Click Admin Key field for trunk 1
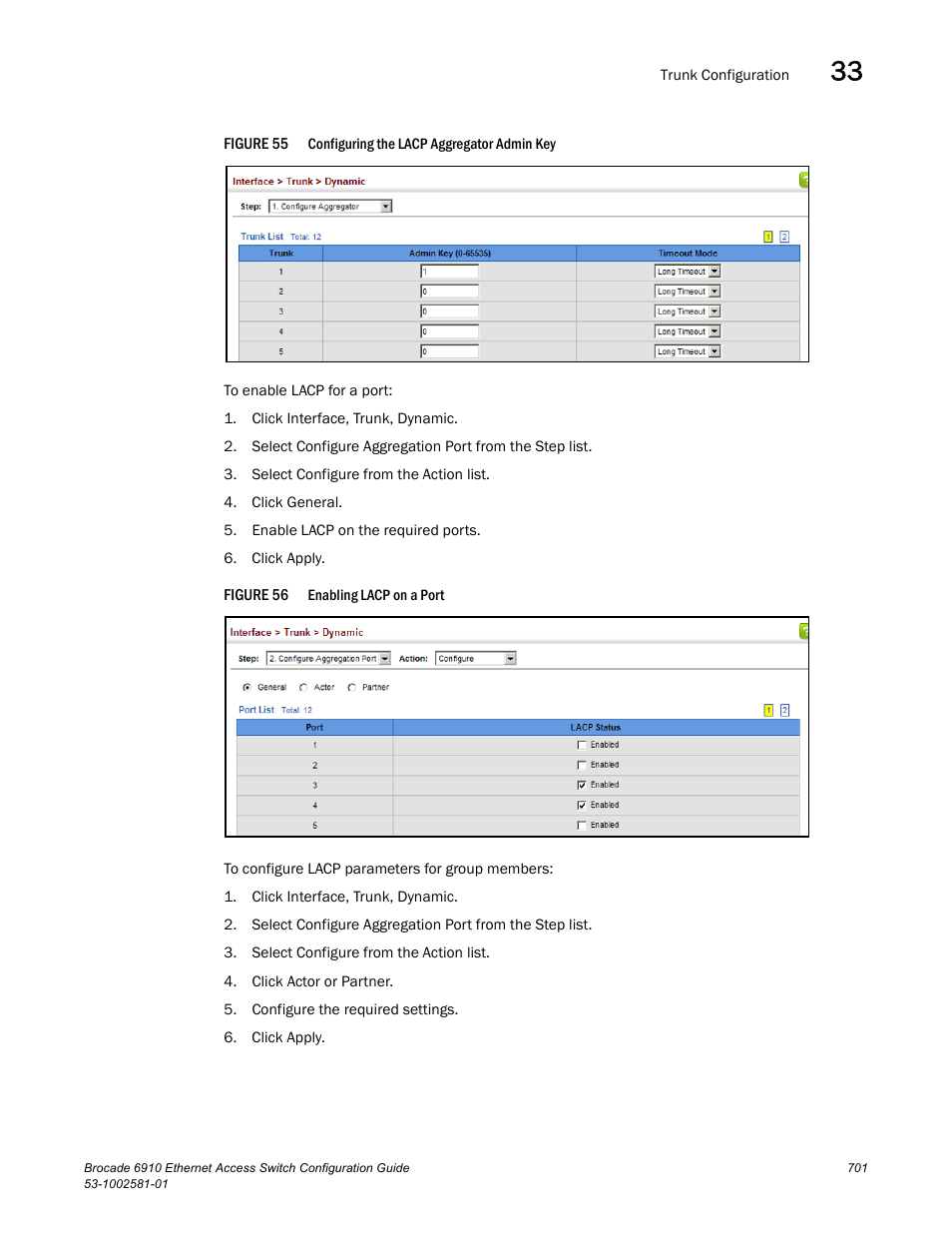 tap(449, 272)
